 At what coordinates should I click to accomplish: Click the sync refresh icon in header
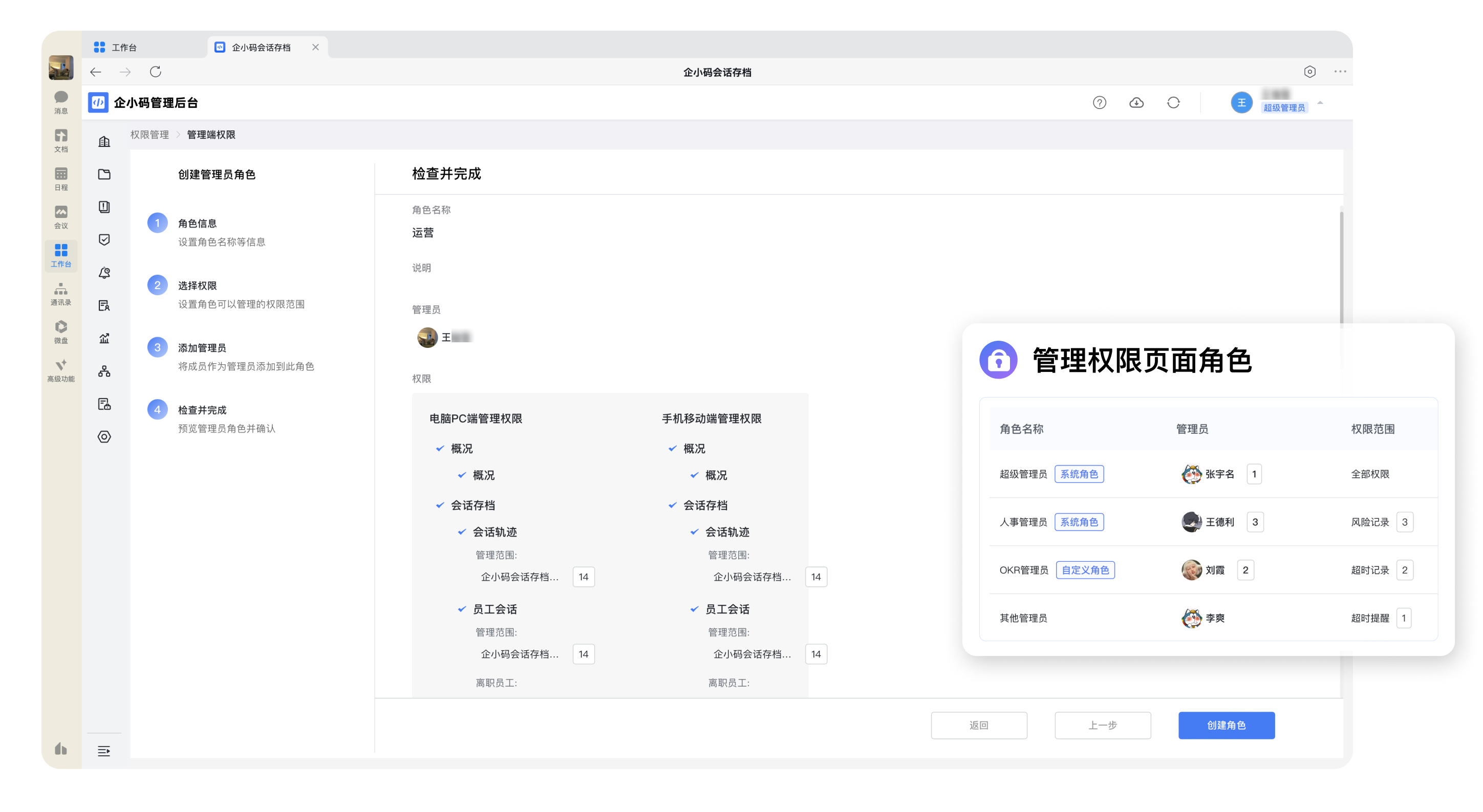[1173, 102]
